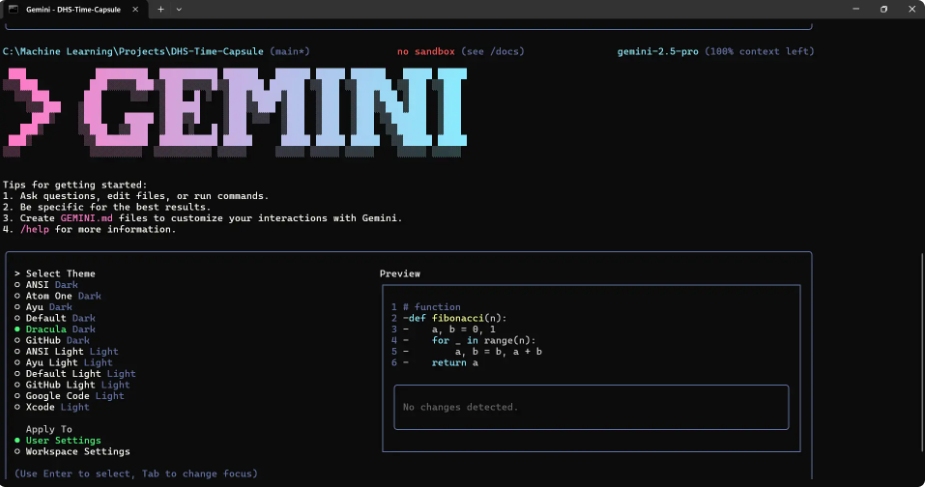Click the project path C:\Machine Learning\Projects\DHS-Time-Capsule

[133, 52]
